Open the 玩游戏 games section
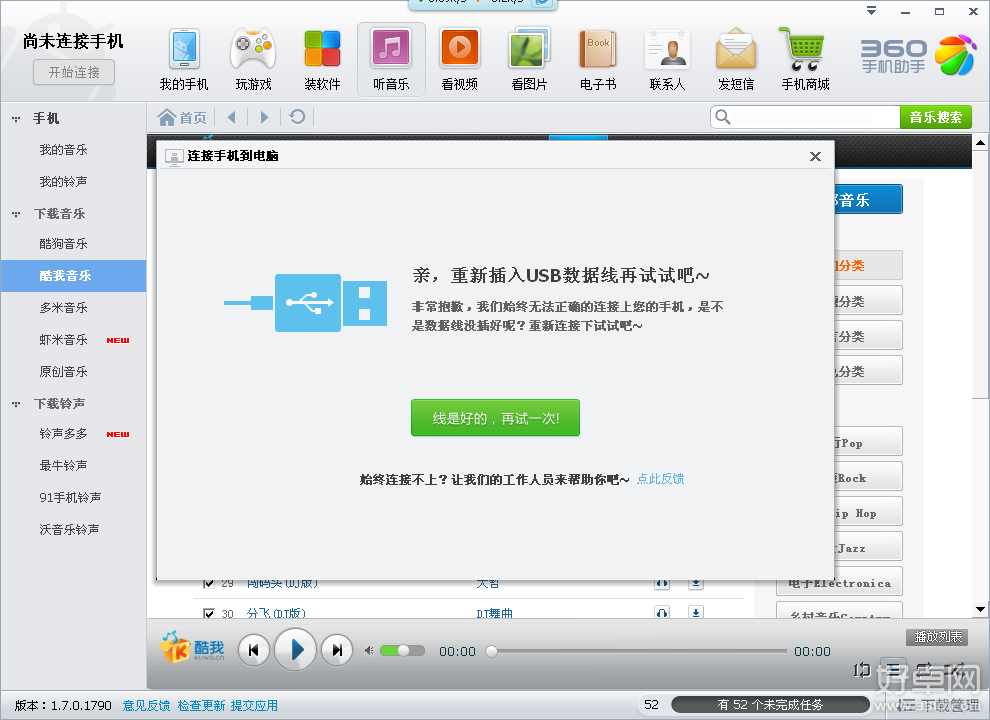990x720 pixels. pyautogui.click(x=253, y=60)
